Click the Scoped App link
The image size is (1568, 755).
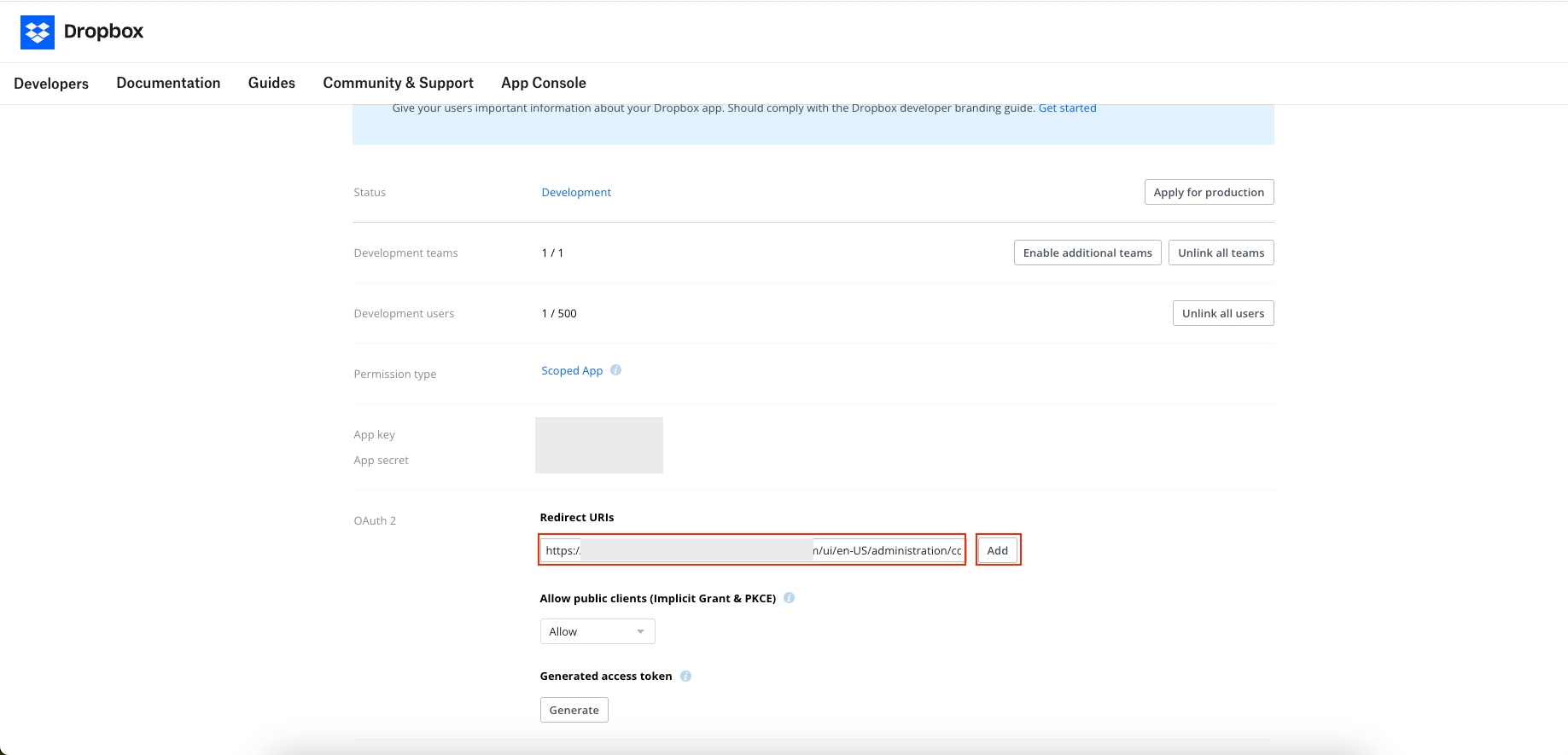[572, 370]
